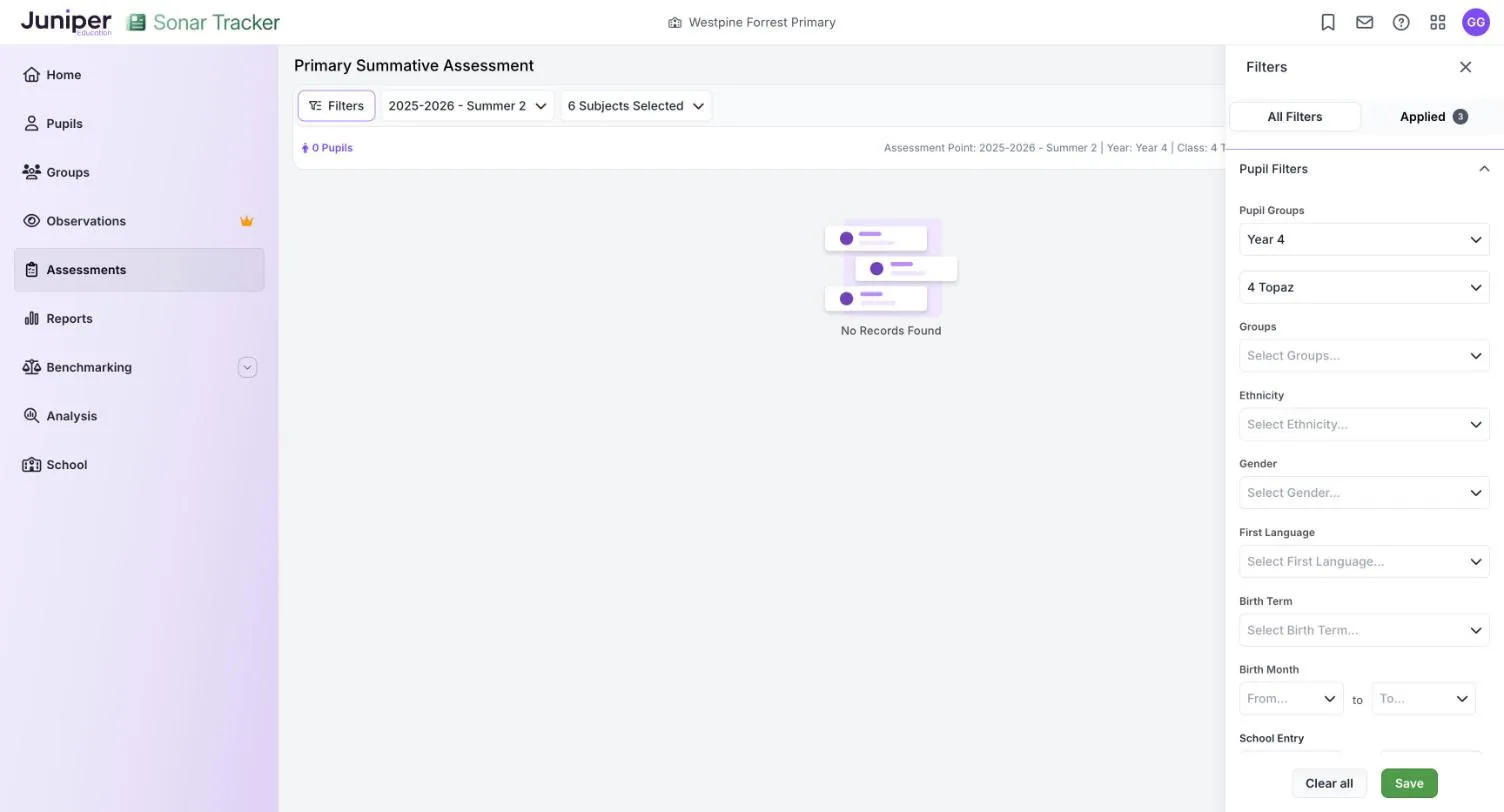Open the Year 4 pupil group dropdown
The image size is (1504, 812).
pyautogui.click(x=1364, y=240)
